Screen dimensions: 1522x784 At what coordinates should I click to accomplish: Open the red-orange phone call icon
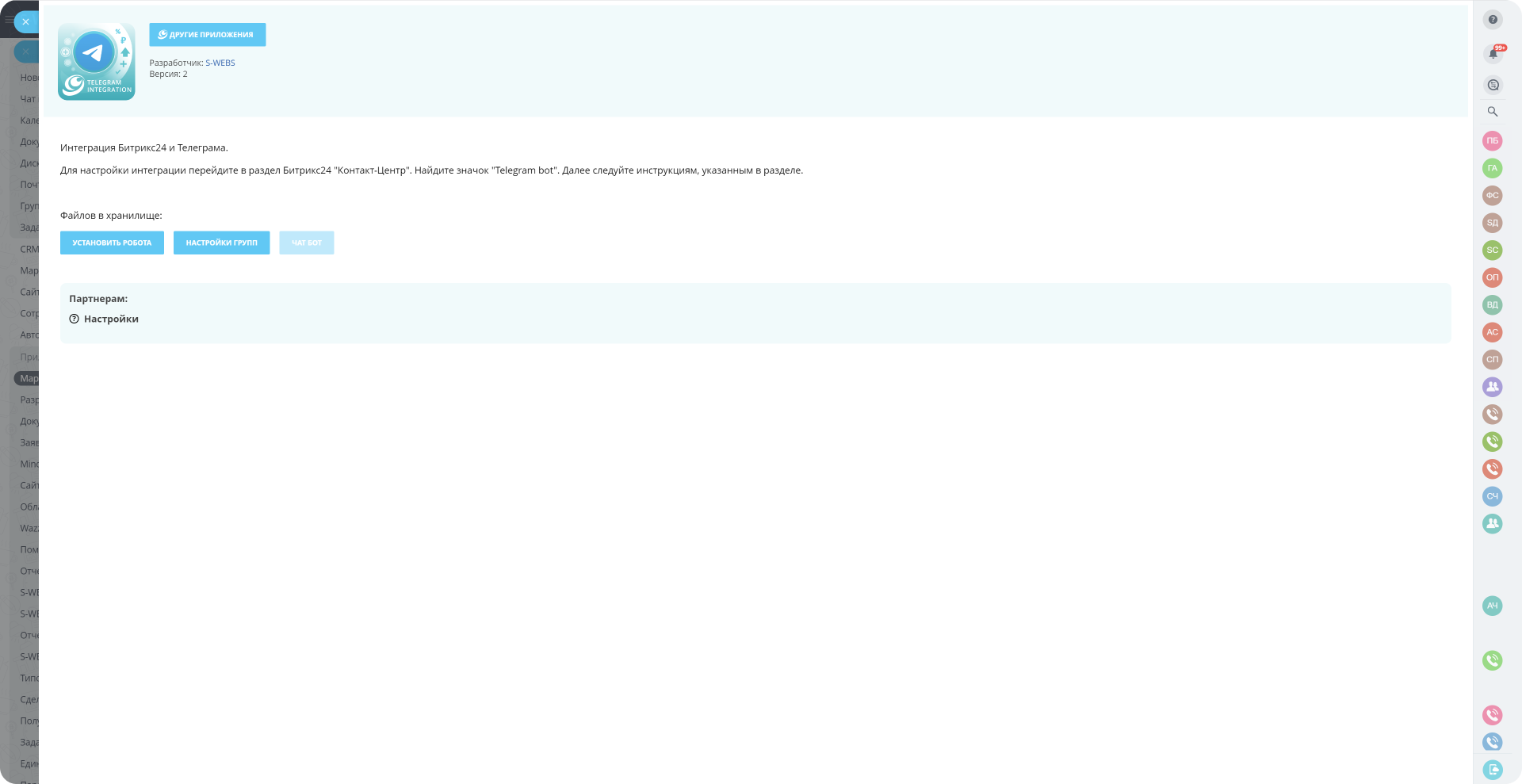click(x=1493, y=469)
